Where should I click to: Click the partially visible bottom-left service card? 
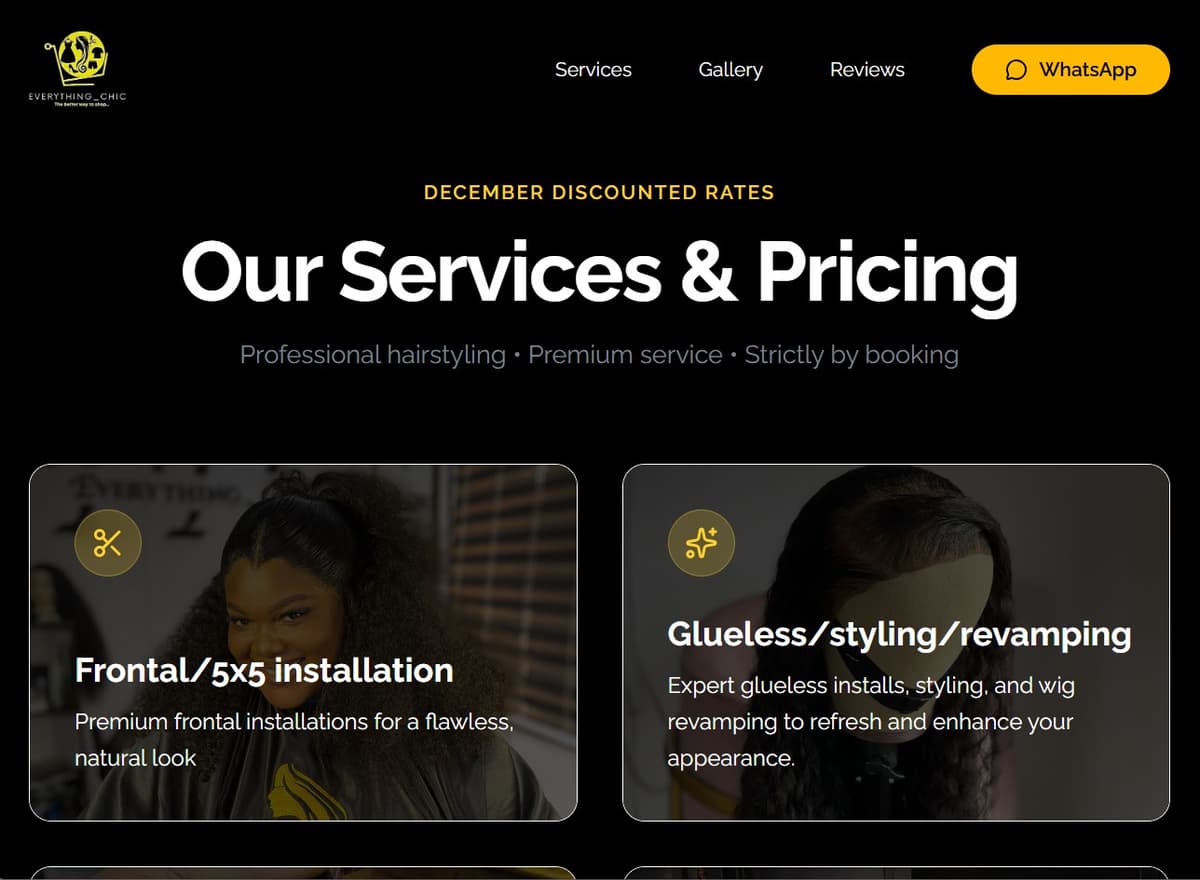coord(303,873)
